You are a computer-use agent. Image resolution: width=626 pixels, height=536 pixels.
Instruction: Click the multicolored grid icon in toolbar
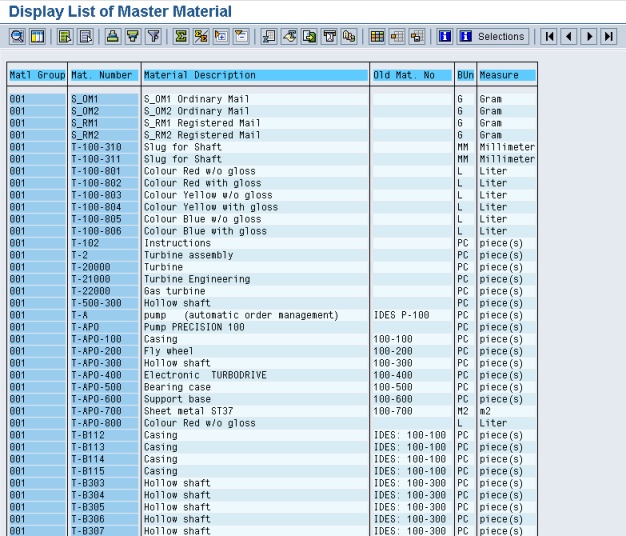377,37
